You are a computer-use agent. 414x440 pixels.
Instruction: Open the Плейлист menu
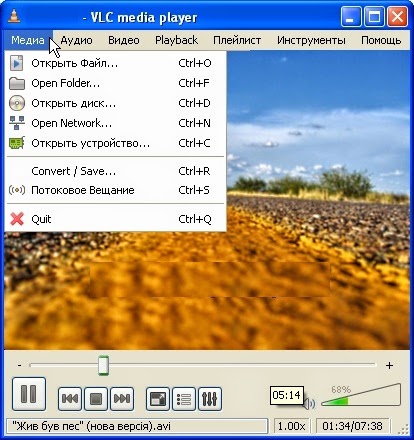[237, 40]
